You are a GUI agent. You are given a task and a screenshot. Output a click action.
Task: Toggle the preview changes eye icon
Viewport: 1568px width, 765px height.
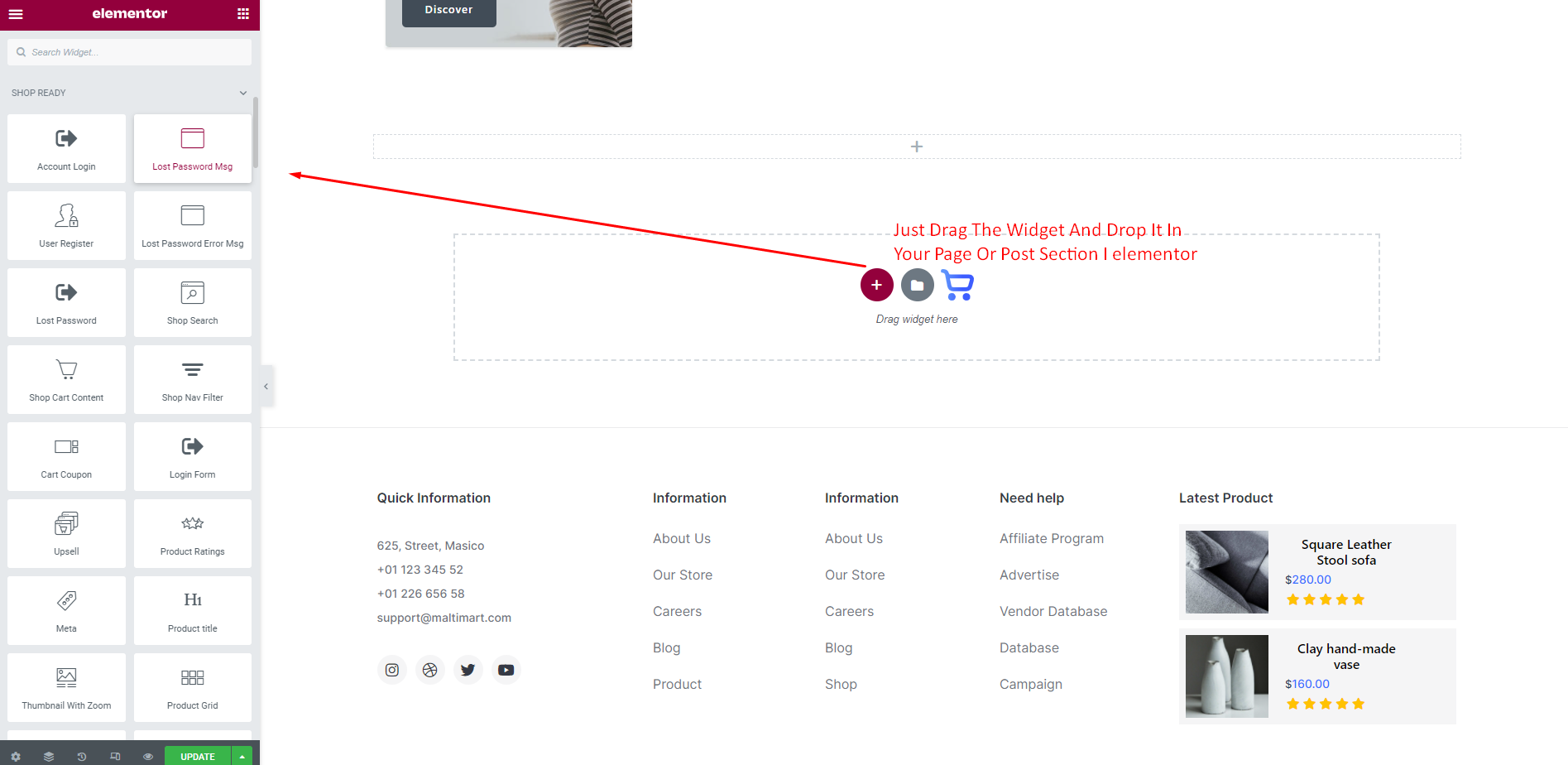[x=148, y=756]
